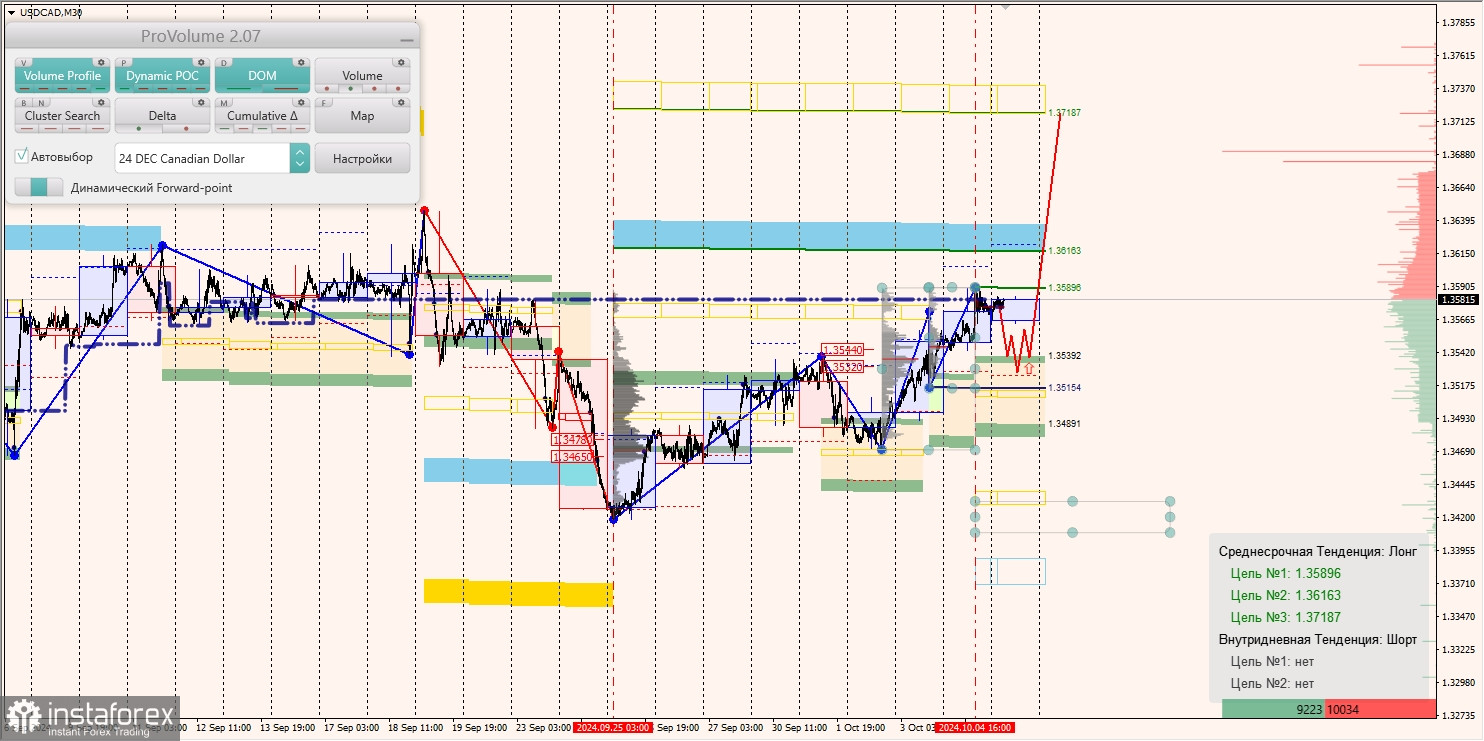1484x741 pixels.
Task: Open the Cluster Search gear settings icon
Action: [x=100, y=102]
